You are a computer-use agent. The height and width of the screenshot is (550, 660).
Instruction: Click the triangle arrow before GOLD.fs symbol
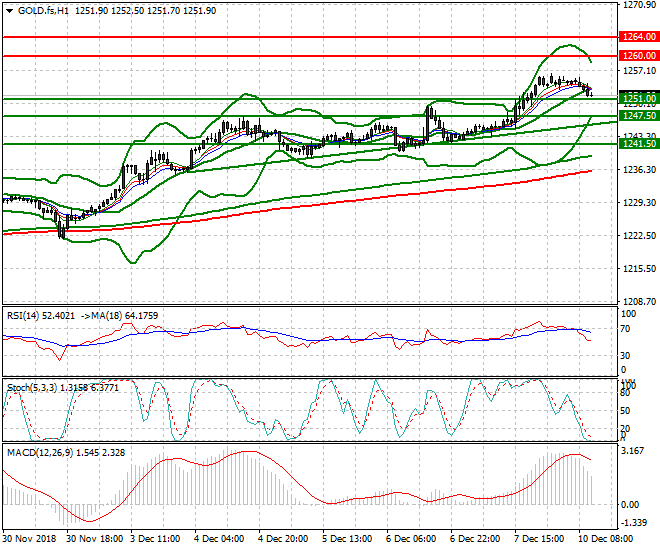click(8, 10)
